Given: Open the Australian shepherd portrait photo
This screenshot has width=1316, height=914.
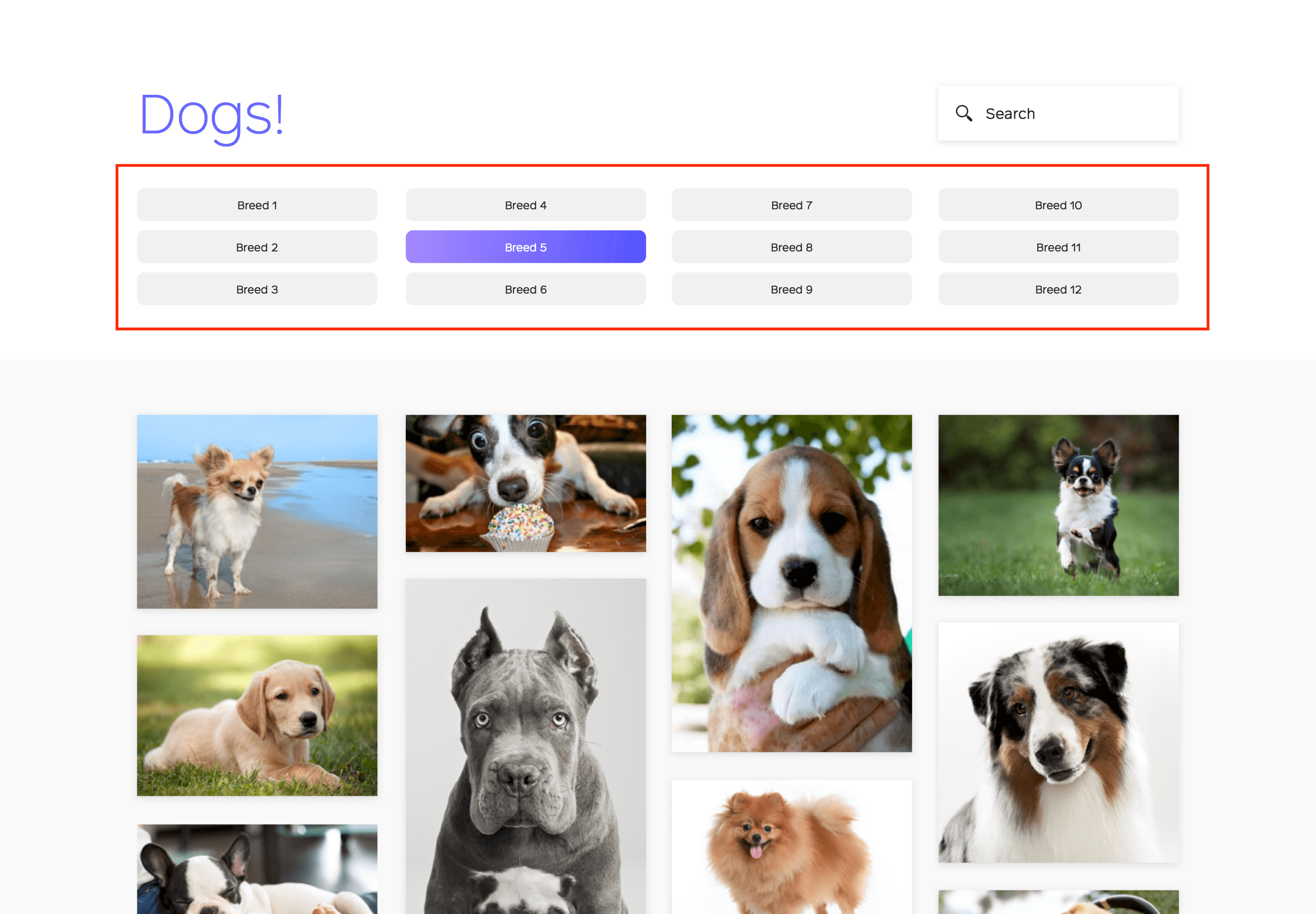Looking at the screenshot, I should coord(1058,742).
